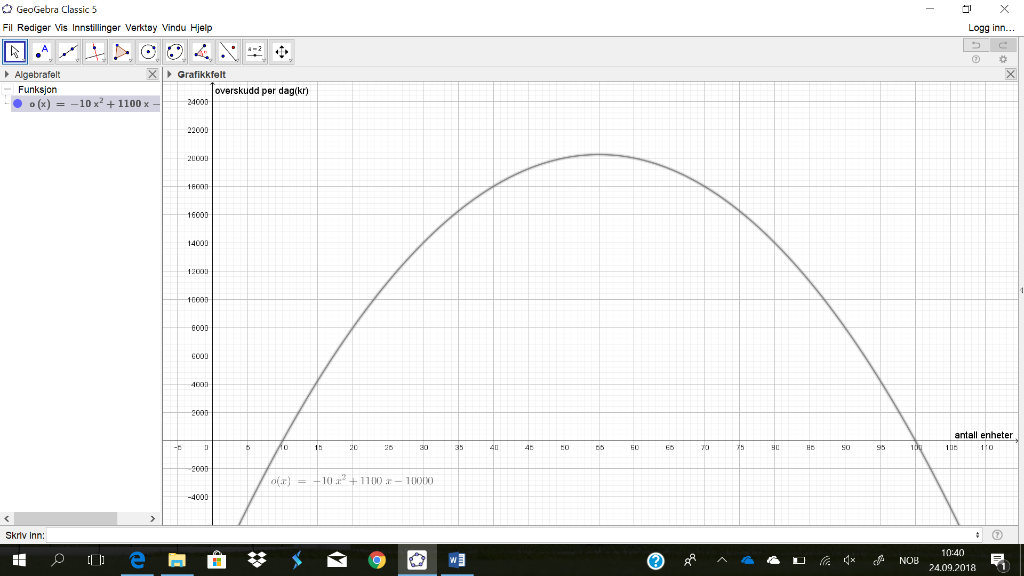Image resolution: width=1024 pixels, height=576 pixels.
Task: Select the Slider tool
Action: point(254,51)
